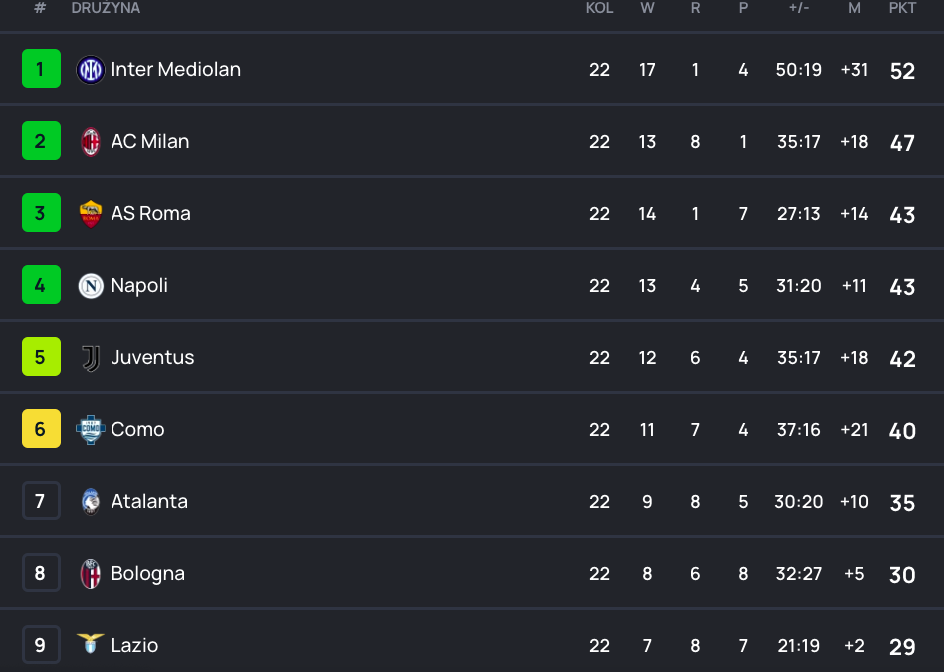Click the Napoli club crest
This screenshot has width=944, height=672.
(x=91, y=286)
